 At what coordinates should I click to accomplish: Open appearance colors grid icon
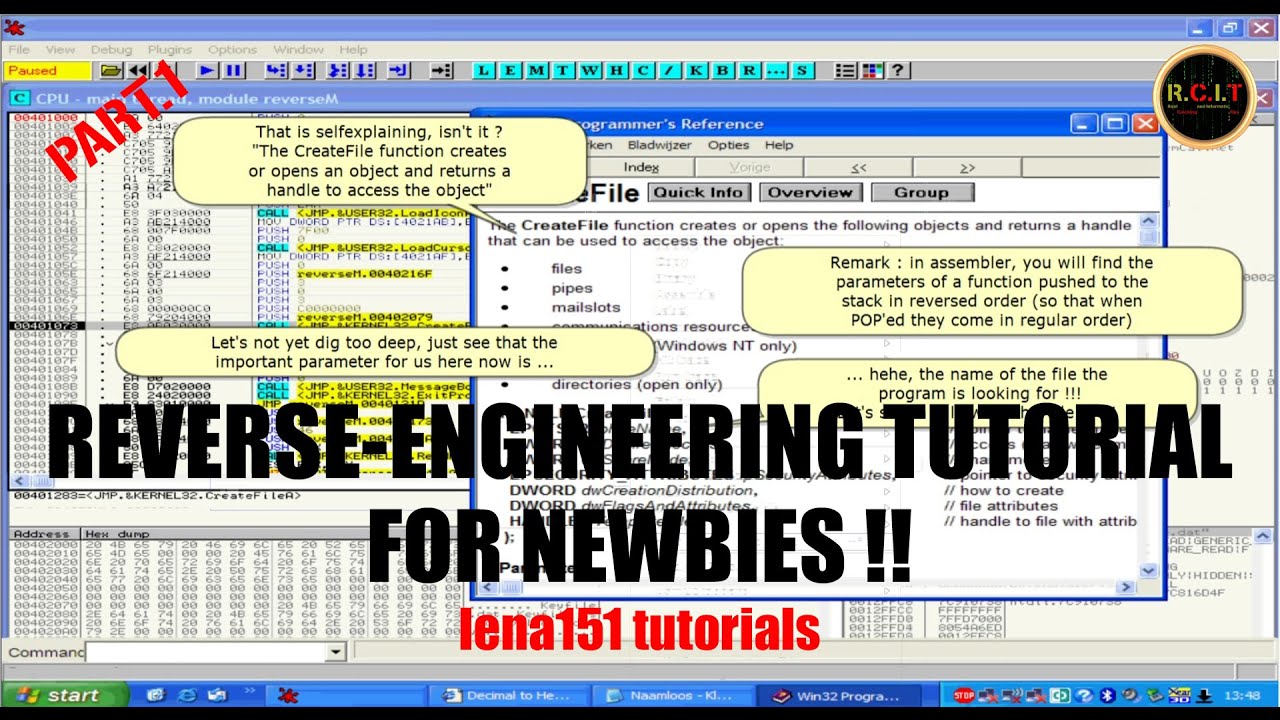[872, 70]
